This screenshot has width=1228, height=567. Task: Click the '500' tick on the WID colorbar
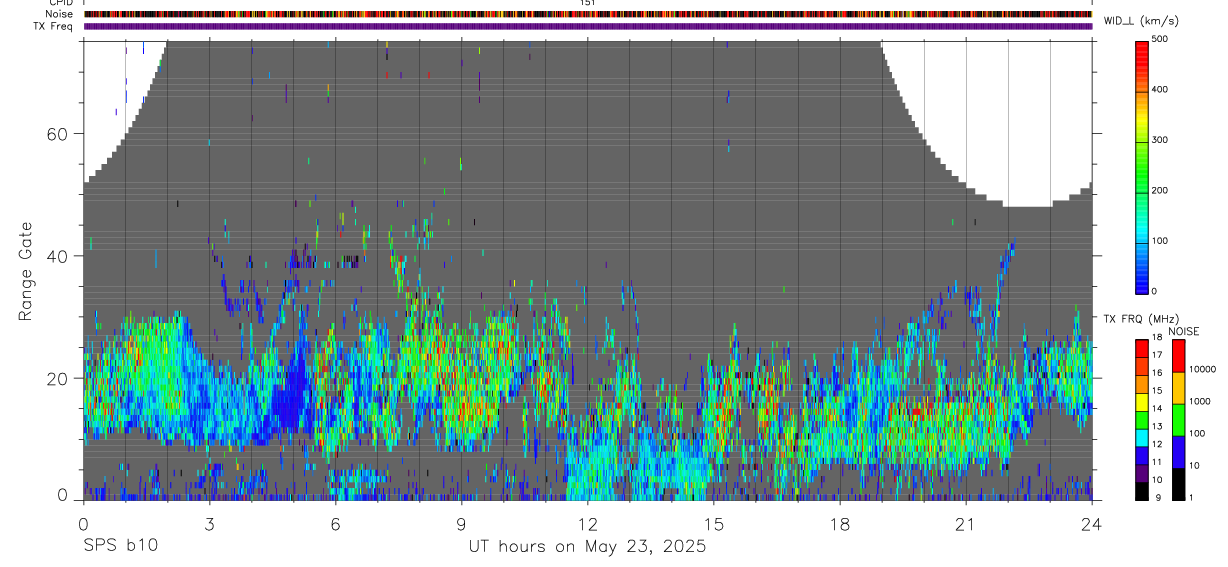pos(1161,40)
